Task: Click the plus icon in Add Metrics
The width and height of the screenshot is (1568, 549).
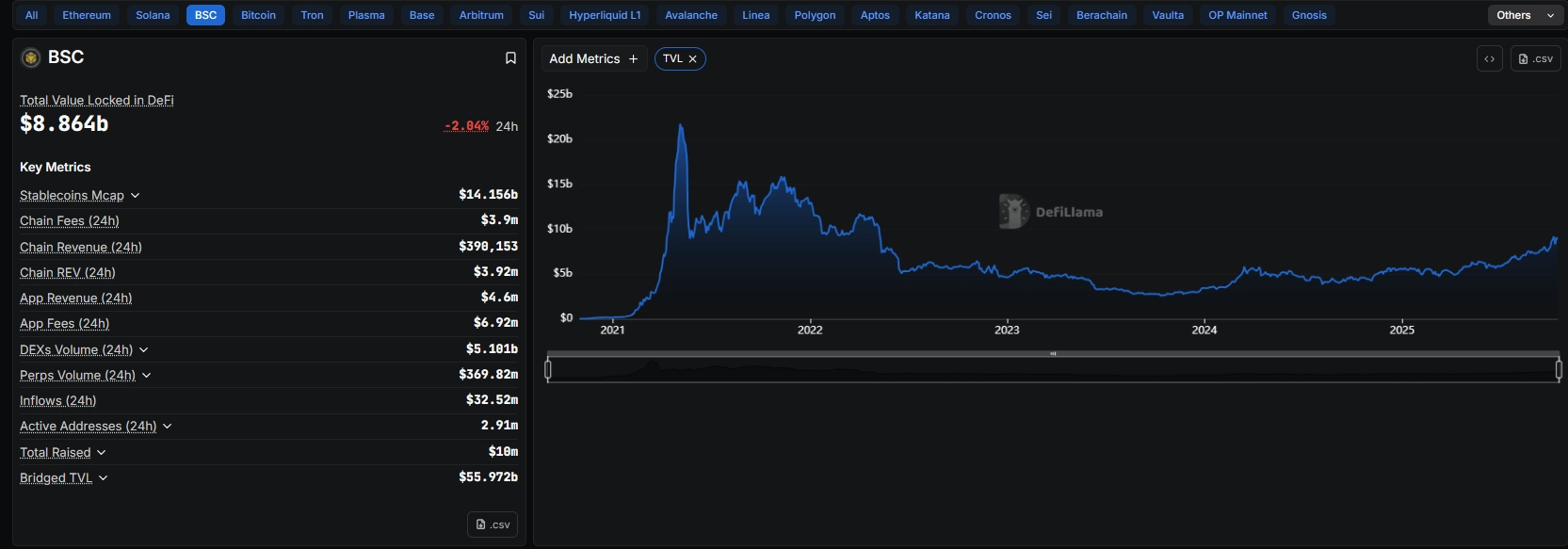Action: coord(633,59)
